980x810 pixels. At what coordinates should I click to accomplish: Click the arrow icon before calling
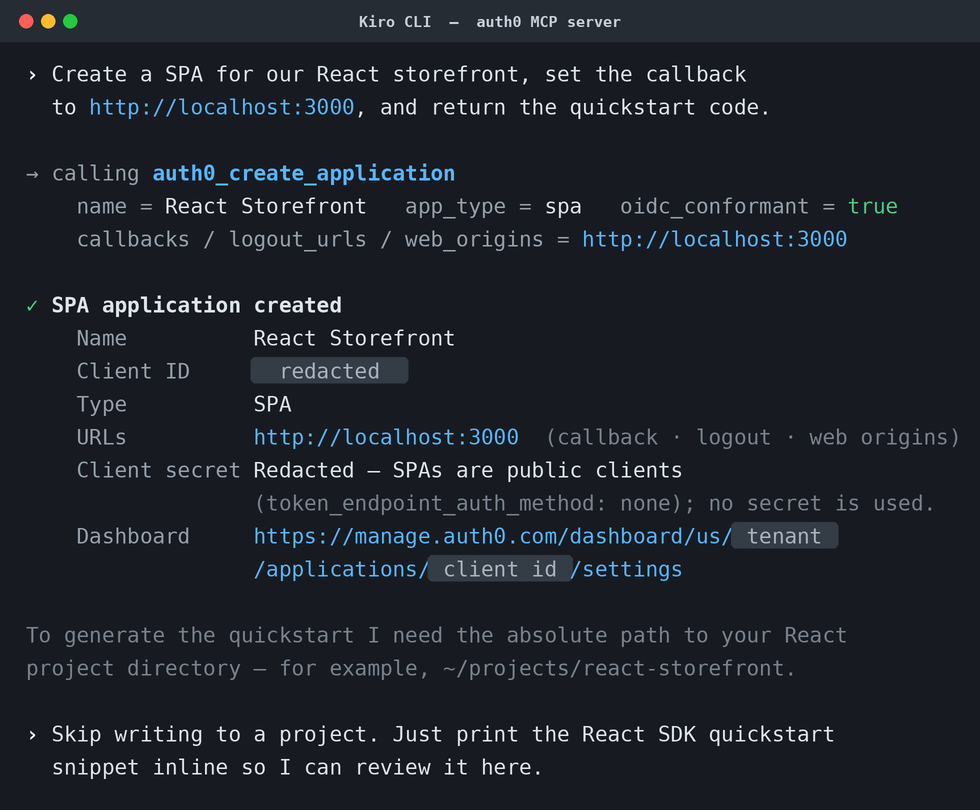tap(32, 174)
